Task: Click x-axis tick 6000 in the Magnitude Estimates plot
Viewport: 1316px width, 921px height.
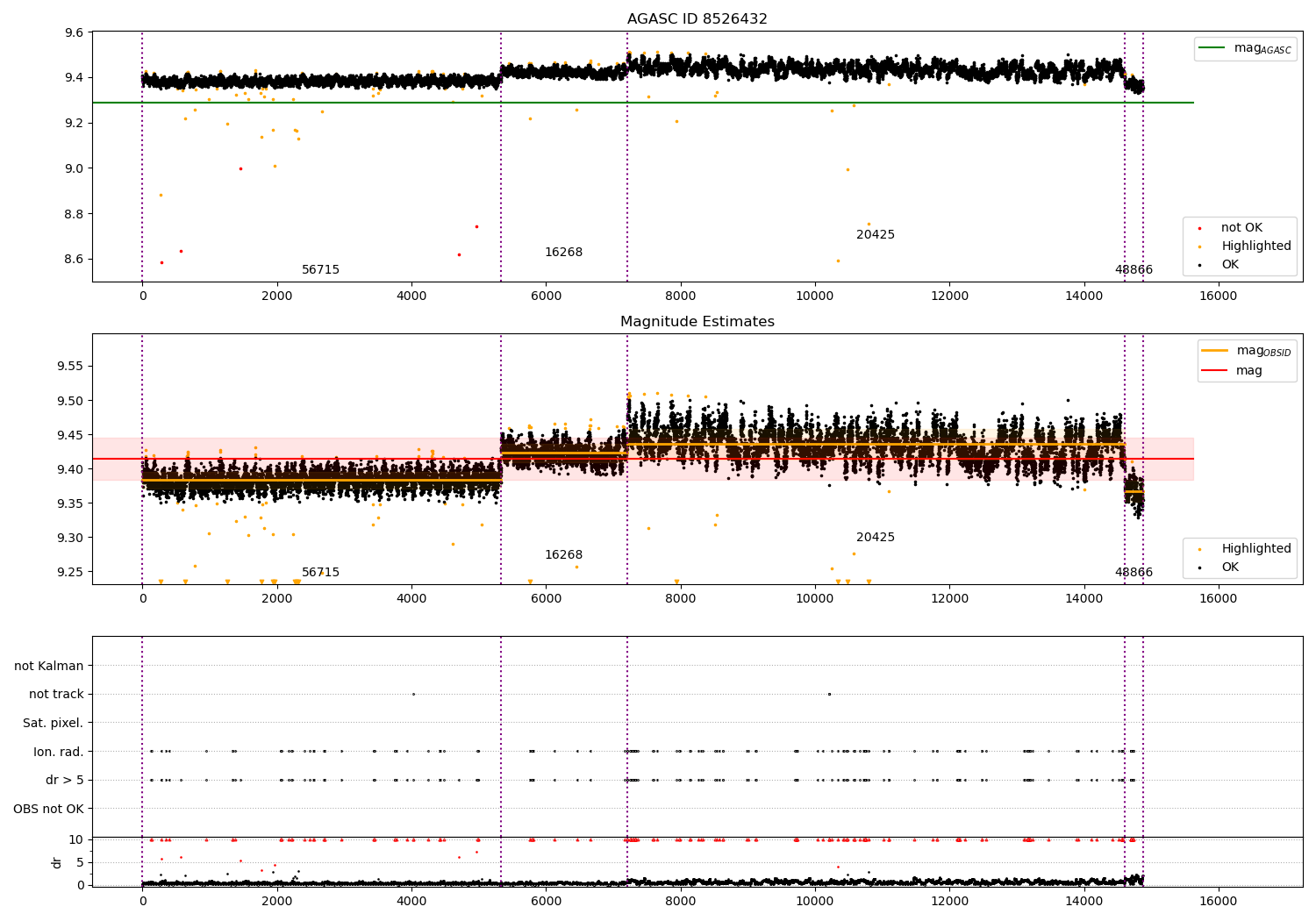Action: point(546,599)
